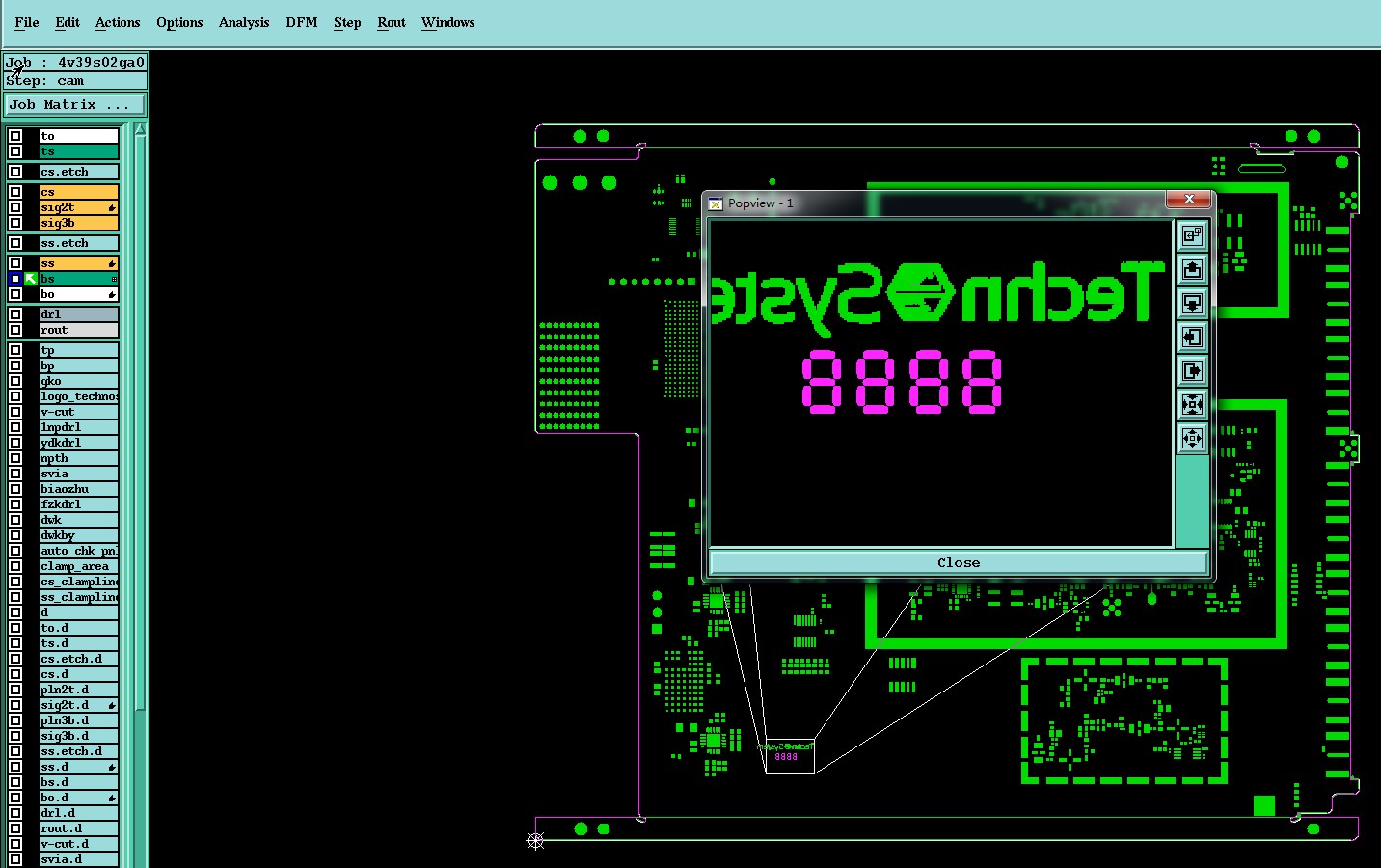Open the Windows menu
Screen dimensions: 1381x868
coord(448,22)
